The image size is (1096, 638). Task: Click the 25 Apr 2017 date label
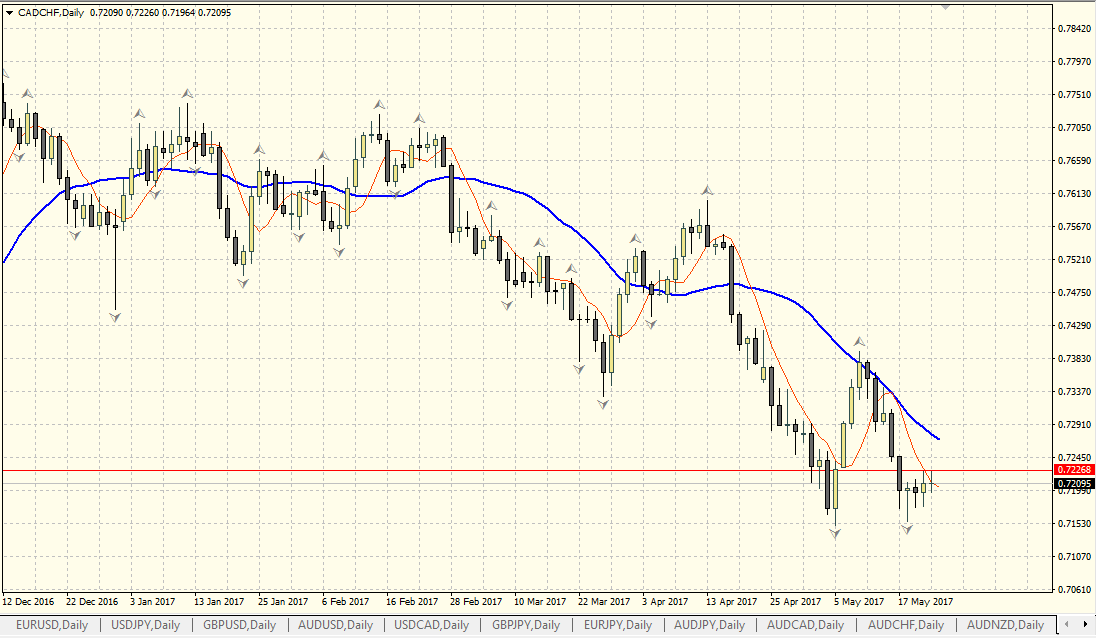tap(795, 602)
